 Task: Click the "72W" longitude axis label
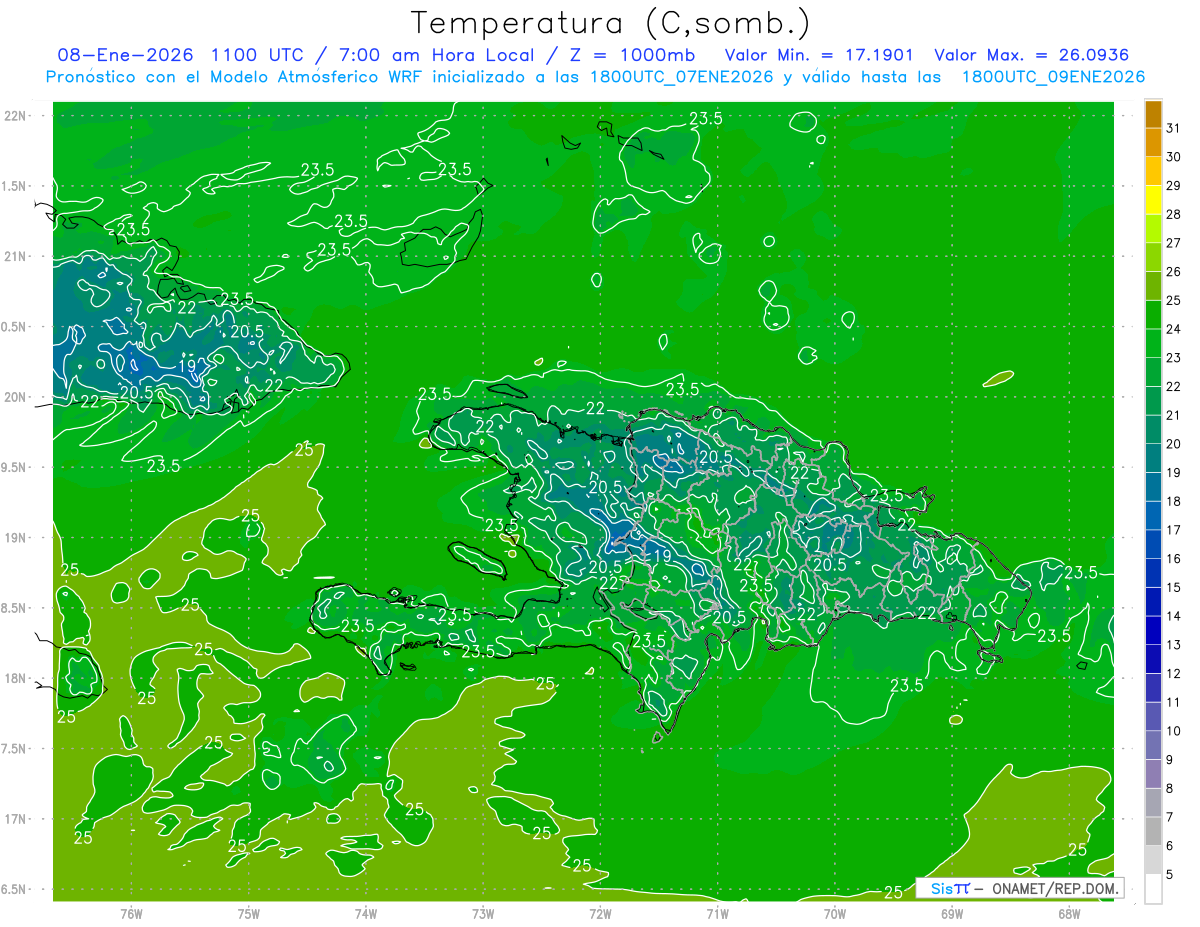600,914
